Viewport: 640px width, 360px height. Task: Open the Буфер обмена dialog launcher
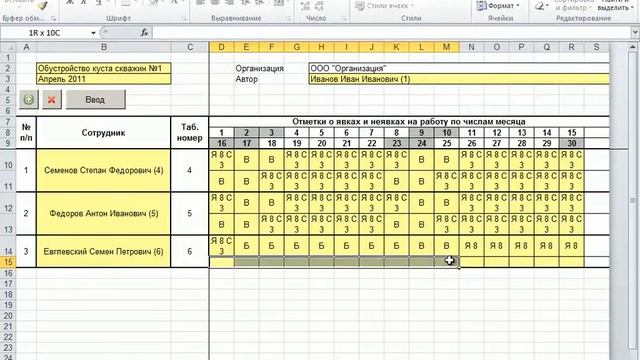pyautogui.click(x=53, y=19)
